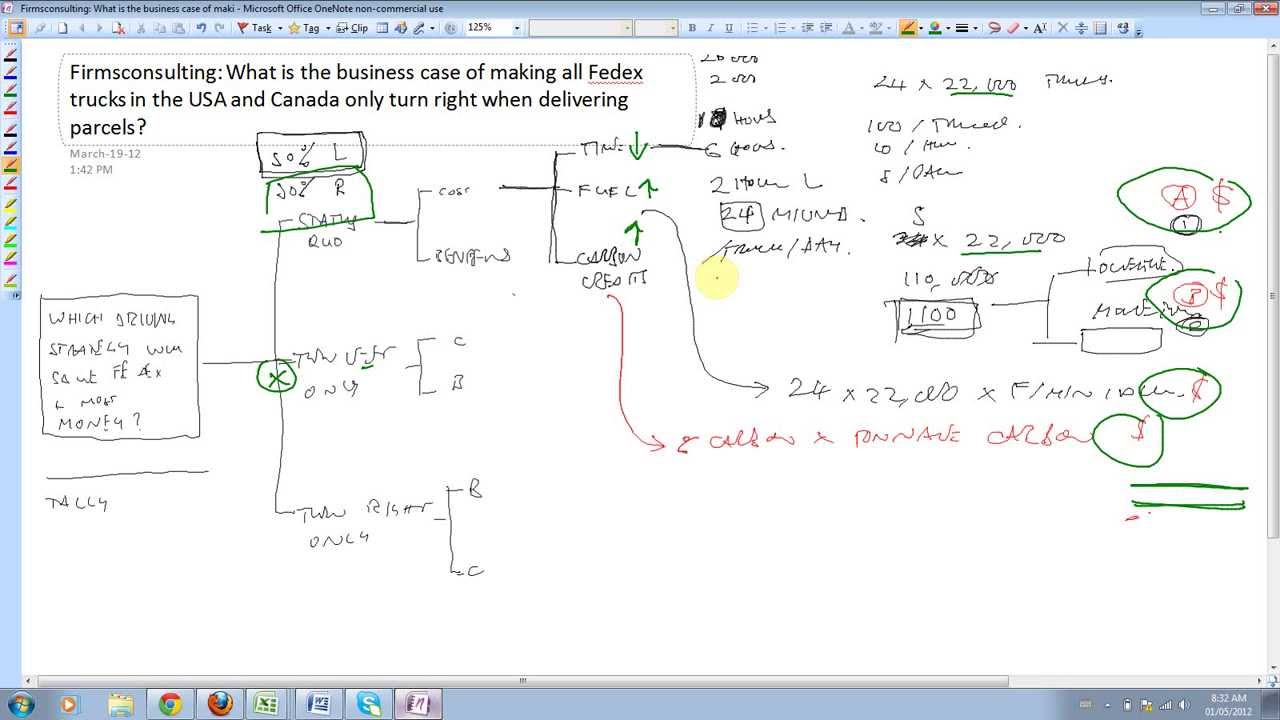
Task: Open Word from taskbar
Action: click(x=318, y=704)
